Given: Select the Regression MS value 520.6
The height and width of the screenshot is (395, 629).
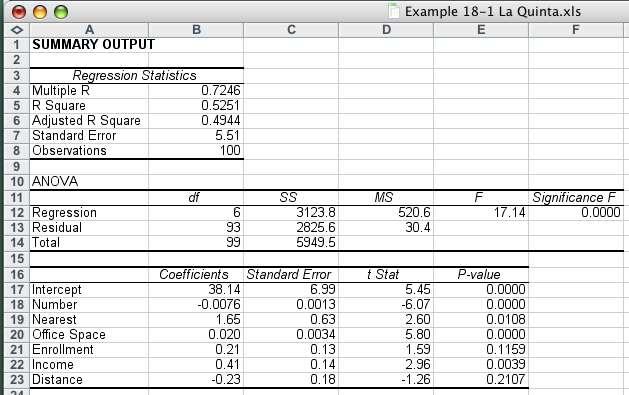Looking at the screenshot, I should (386, 213).
